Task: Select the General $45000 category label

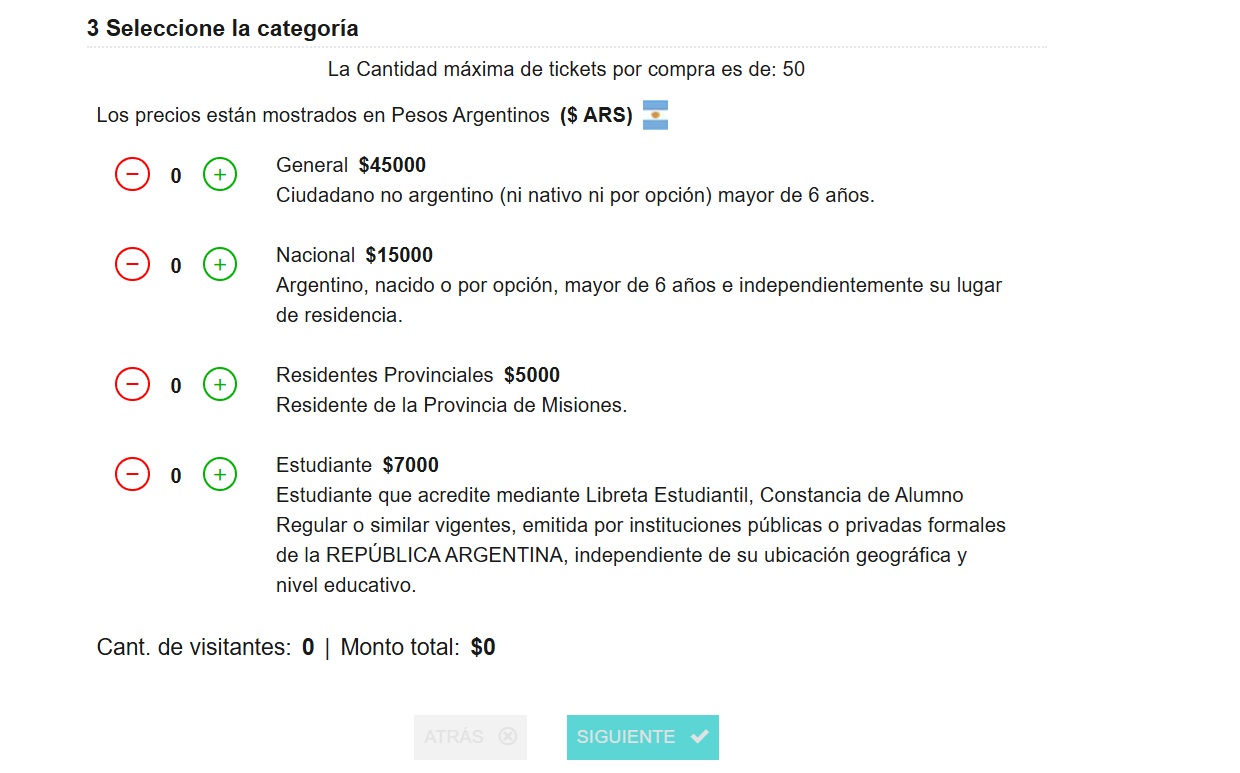Action: (349, 164)
